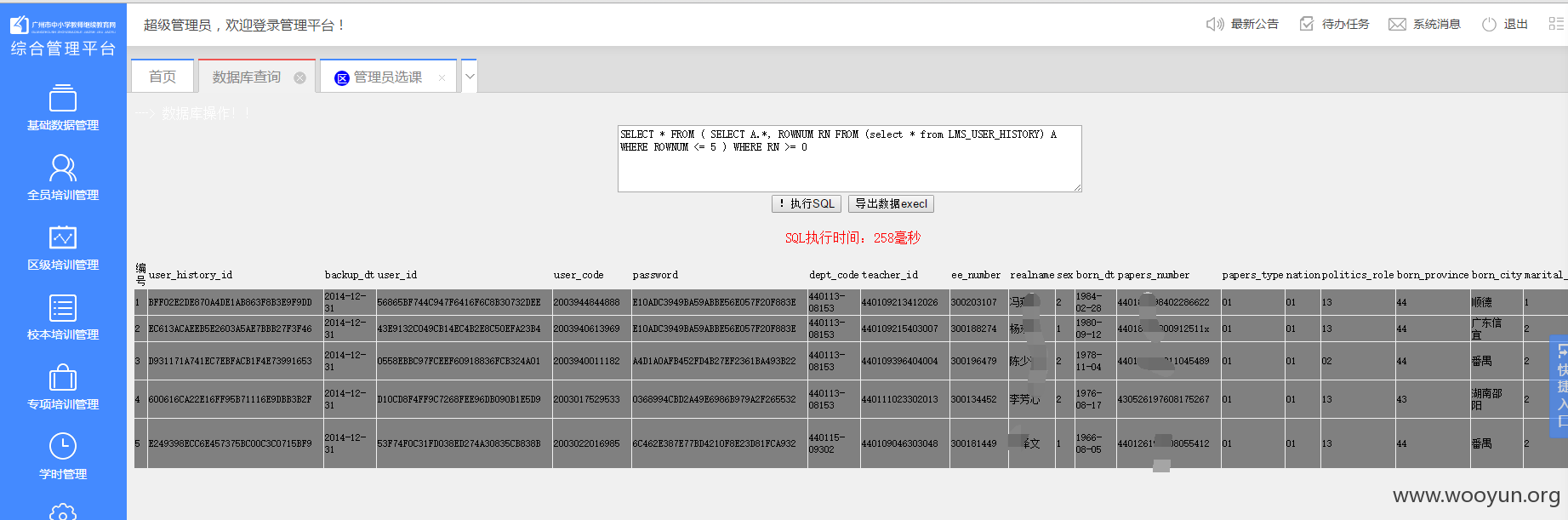
Task: Click the user_history_id column header
Action: click(191, 275)
